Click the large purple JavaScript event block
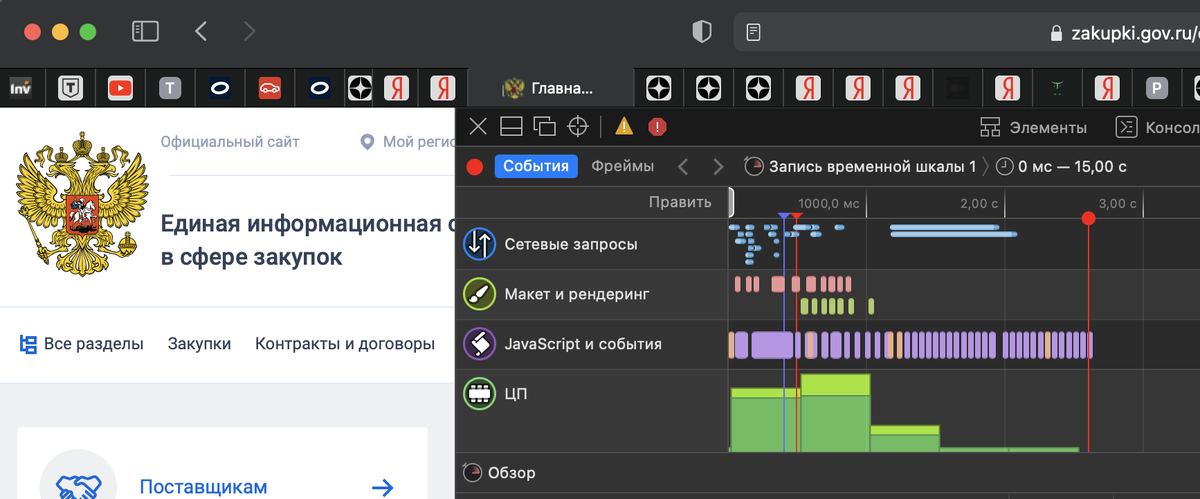The width and height of the screenshot is (1200, 499). point(771,345)
